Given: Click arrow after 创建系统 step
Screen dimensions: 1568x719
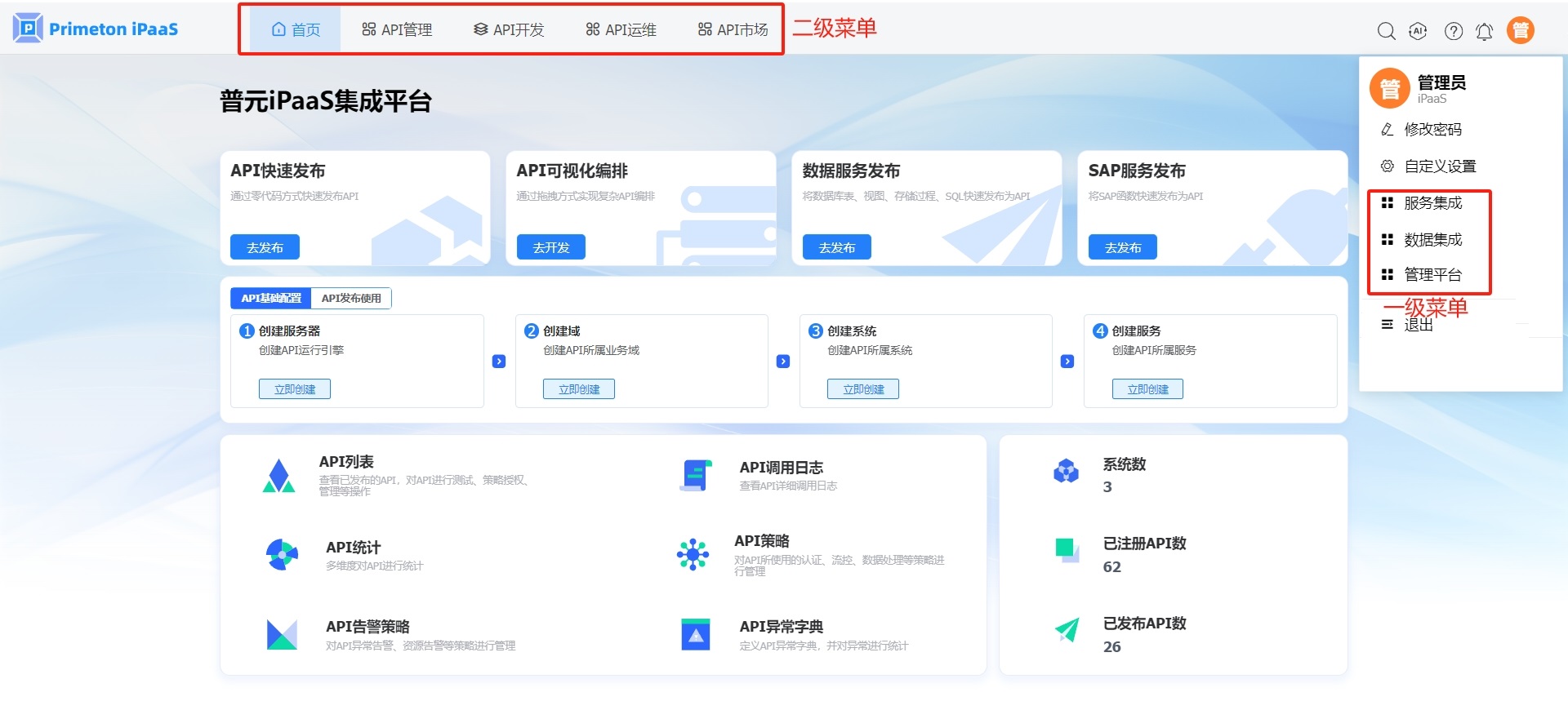Looking at the screenshot, I should point(1067,362).
